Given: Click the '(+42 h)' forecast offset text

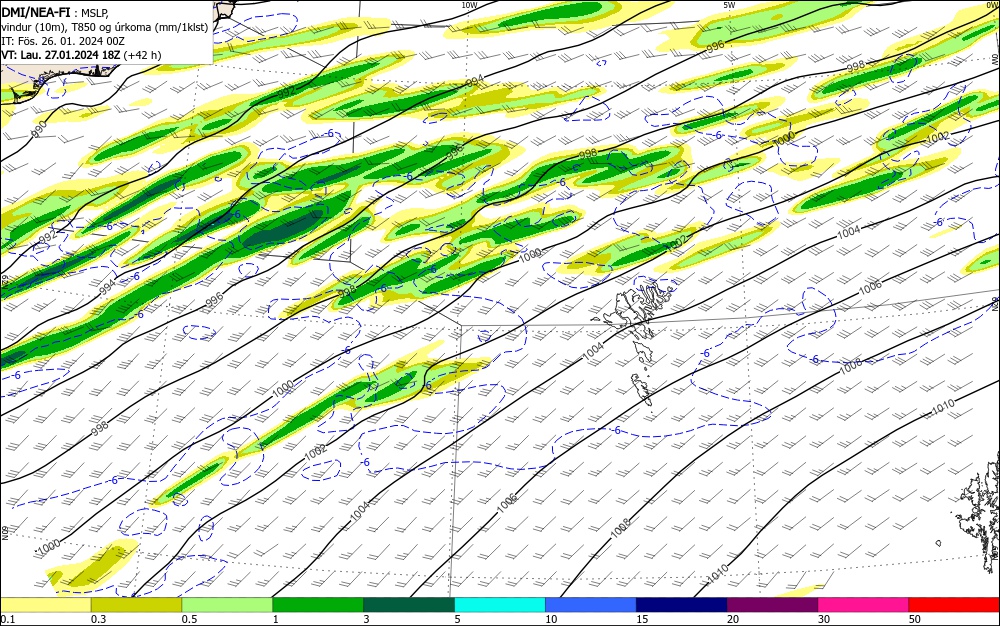Looking at the screenshot, I should pos(142,55).
